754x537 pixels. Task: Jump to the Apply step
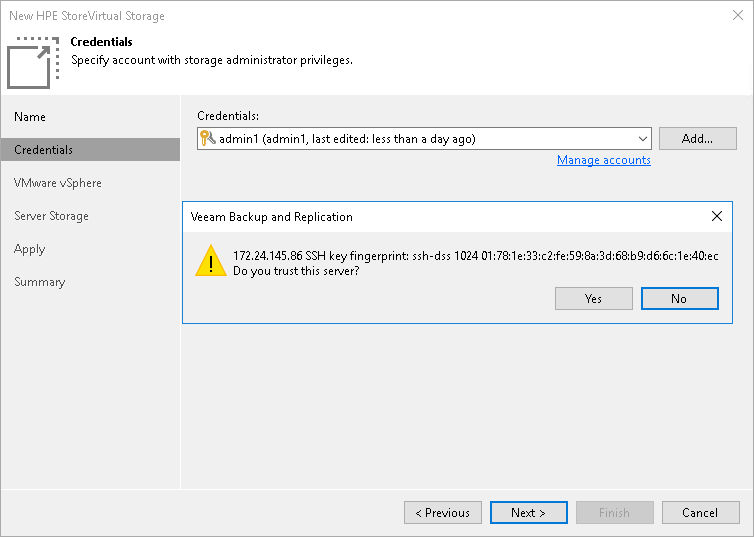click(30, 249)
